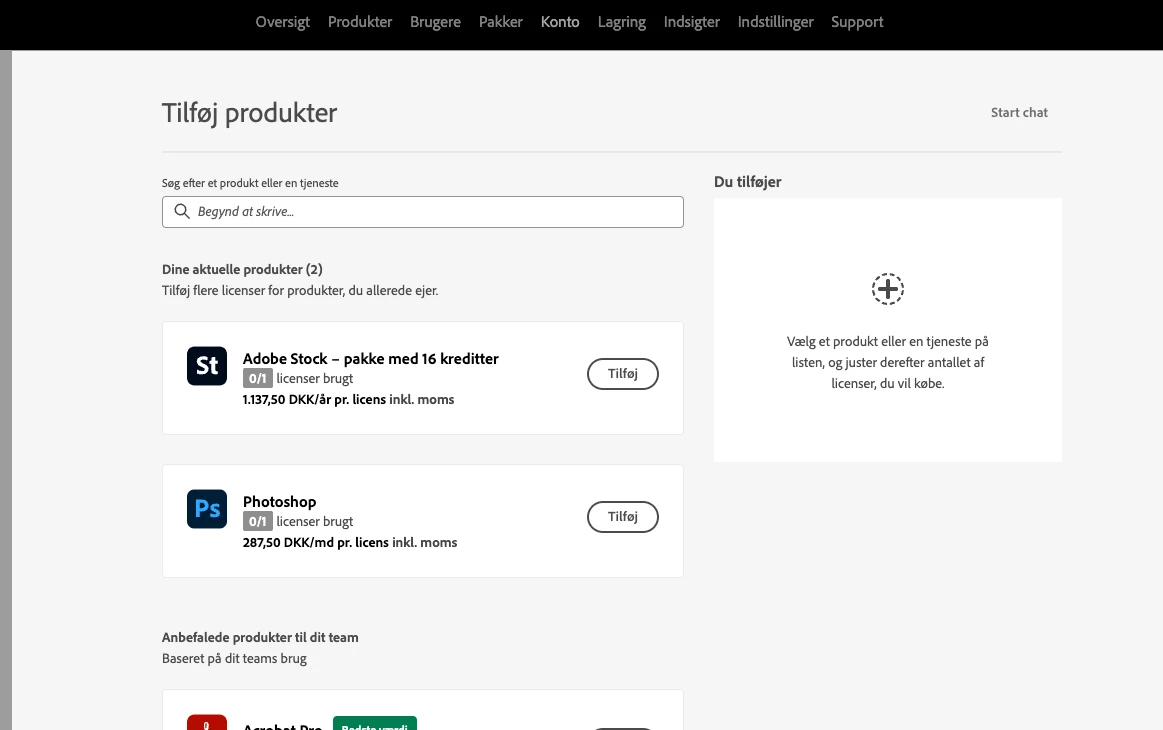Click the Du tilføjer heading
The image size is (1163, 730).
(748, 182)
